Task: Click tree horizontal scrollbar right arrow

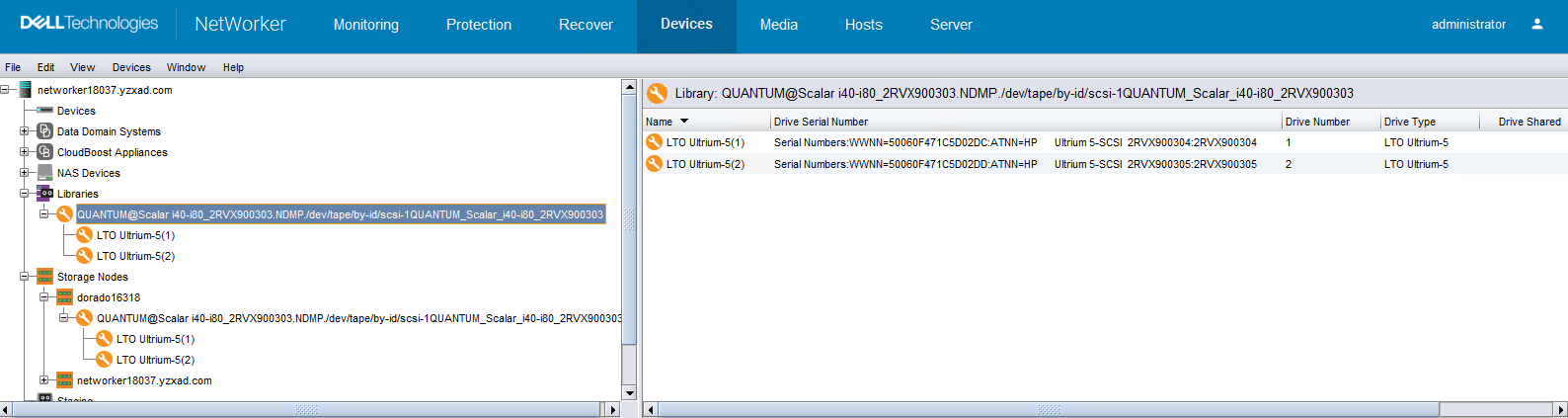Action: tap(613, 409)
